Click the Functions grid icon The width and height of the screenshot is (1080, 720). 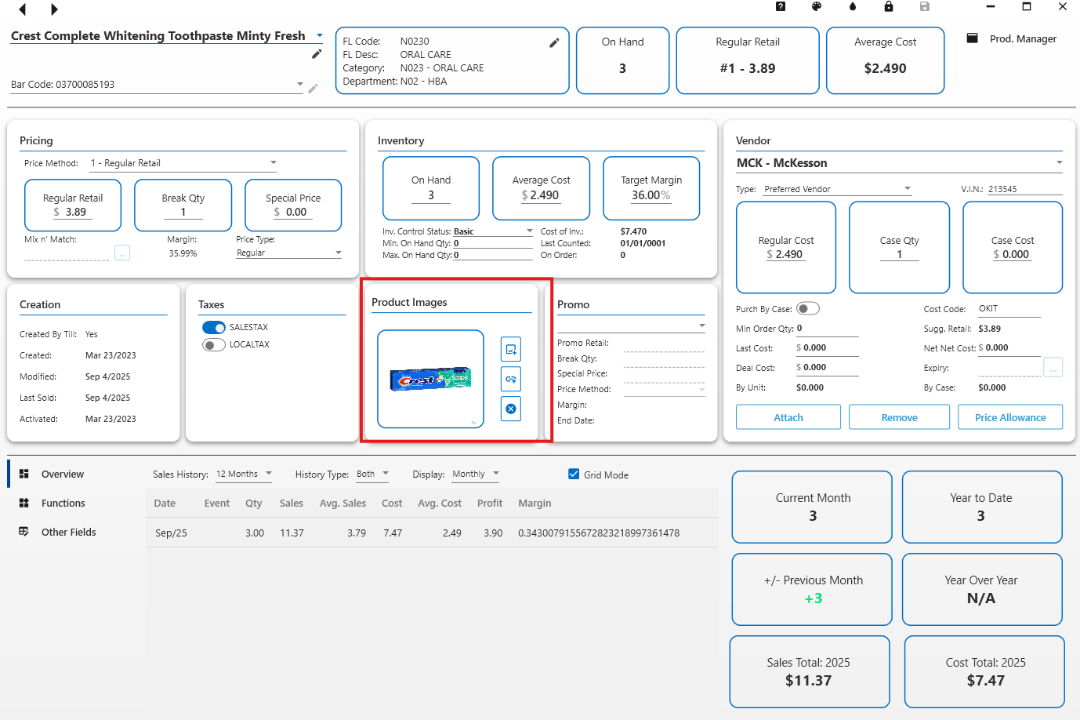[24, 503]
